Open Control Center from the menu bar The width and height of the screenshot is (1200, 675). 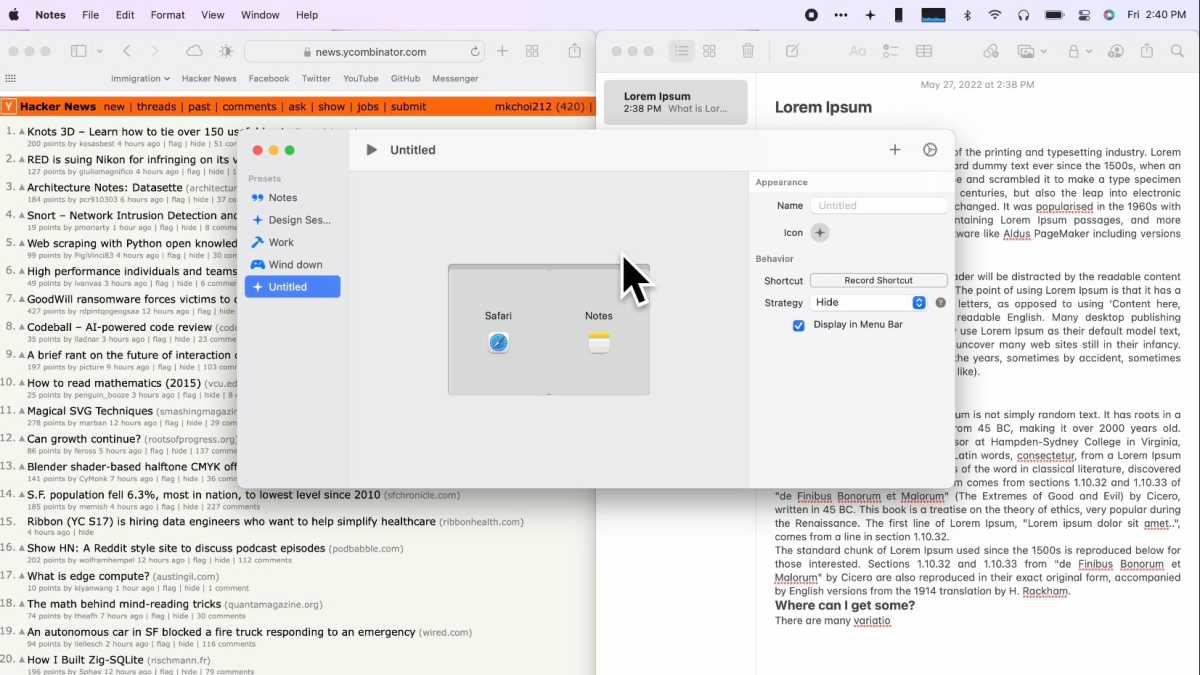pos(1084,15)
